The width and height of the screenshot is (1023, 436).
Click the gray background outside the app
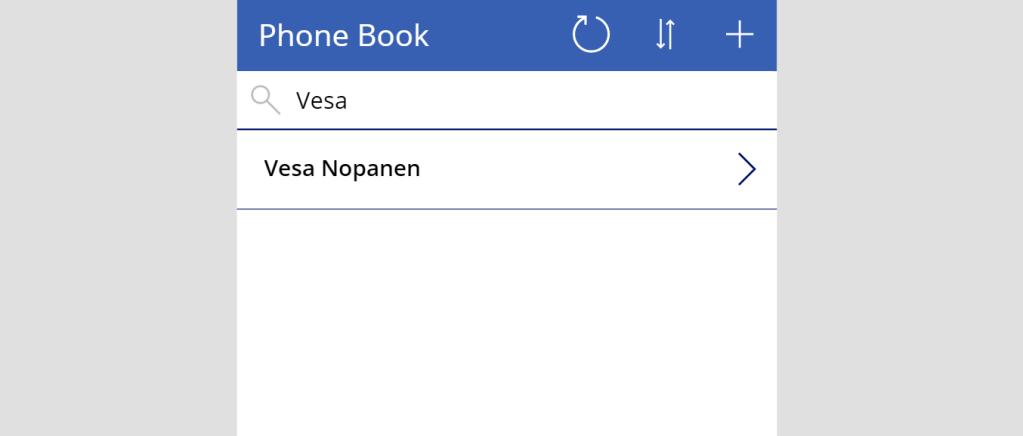pyautogui.click(x=118, y=218)
